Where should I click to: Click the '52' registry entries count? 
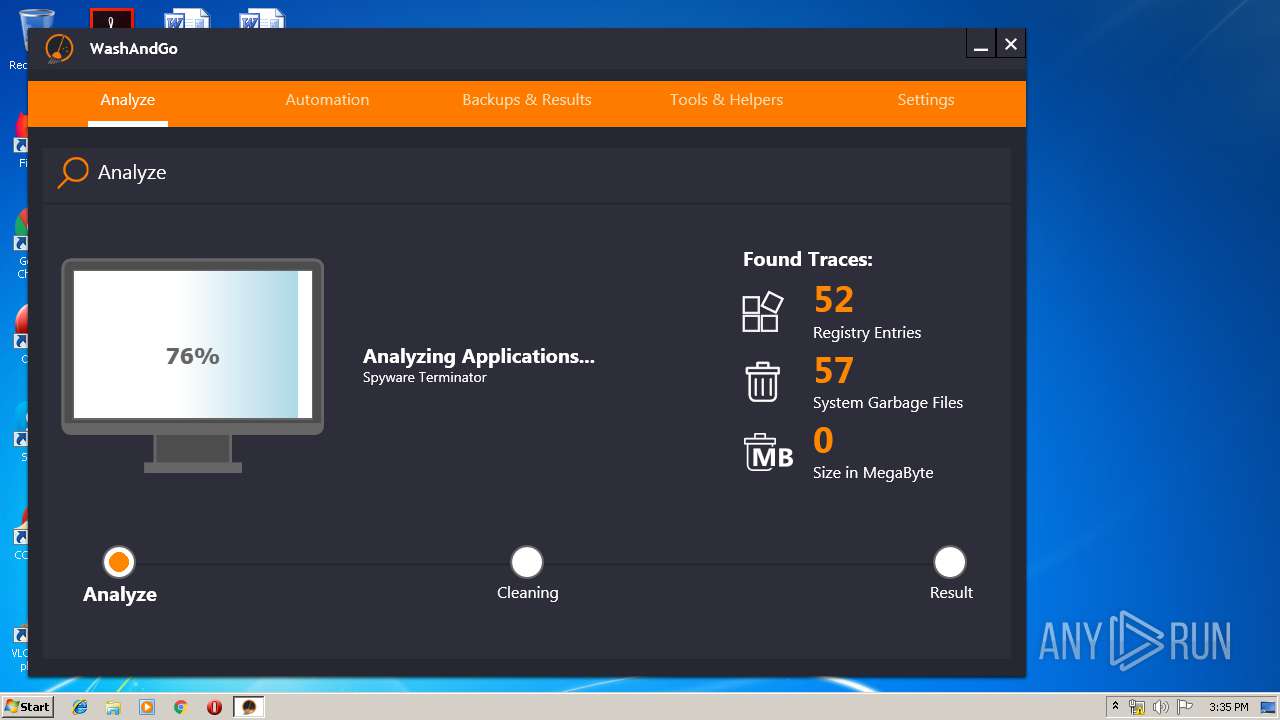click(833, 300)
